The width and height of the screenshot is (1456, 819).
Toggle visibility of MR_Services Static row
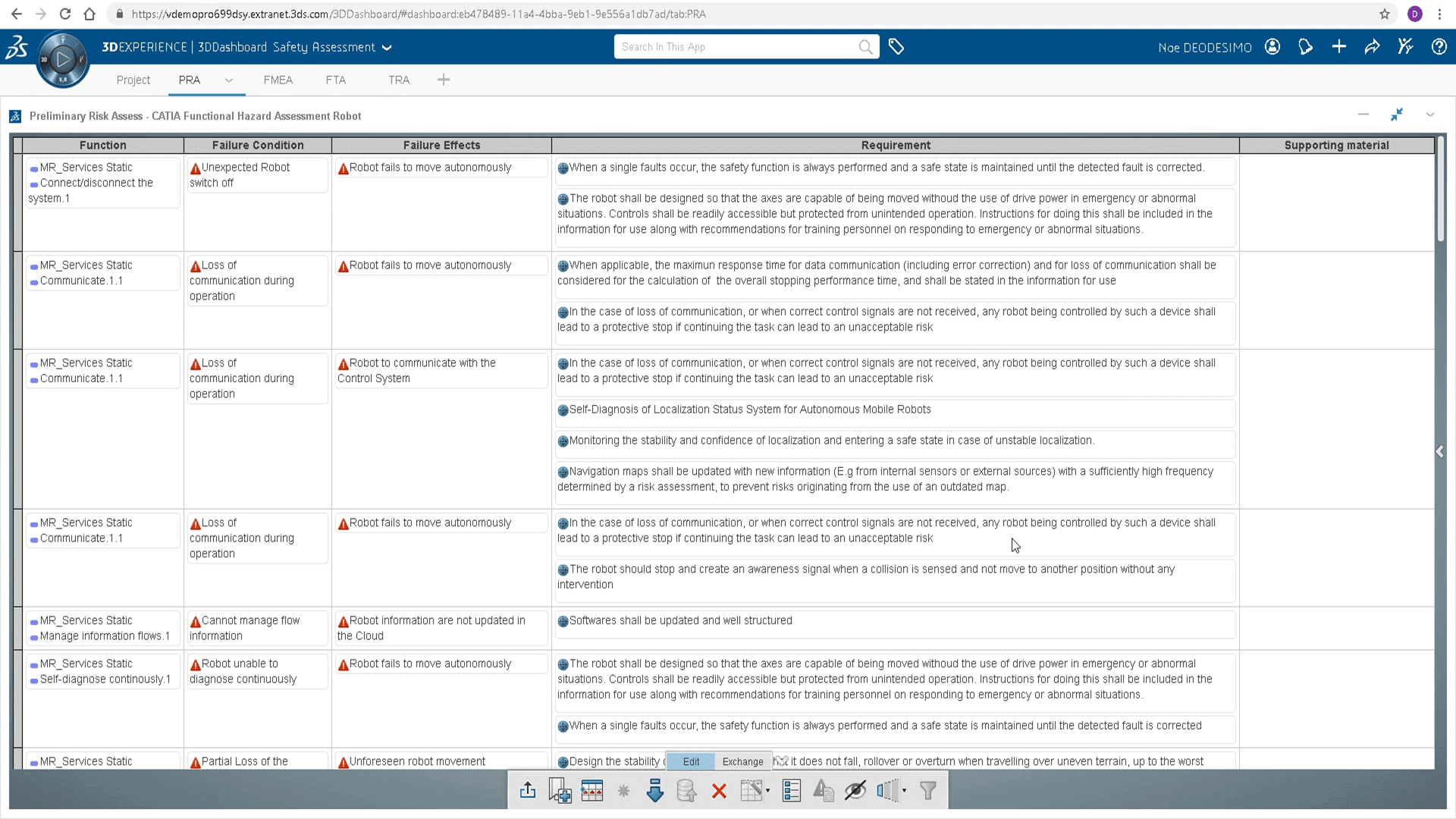(33, 168)
